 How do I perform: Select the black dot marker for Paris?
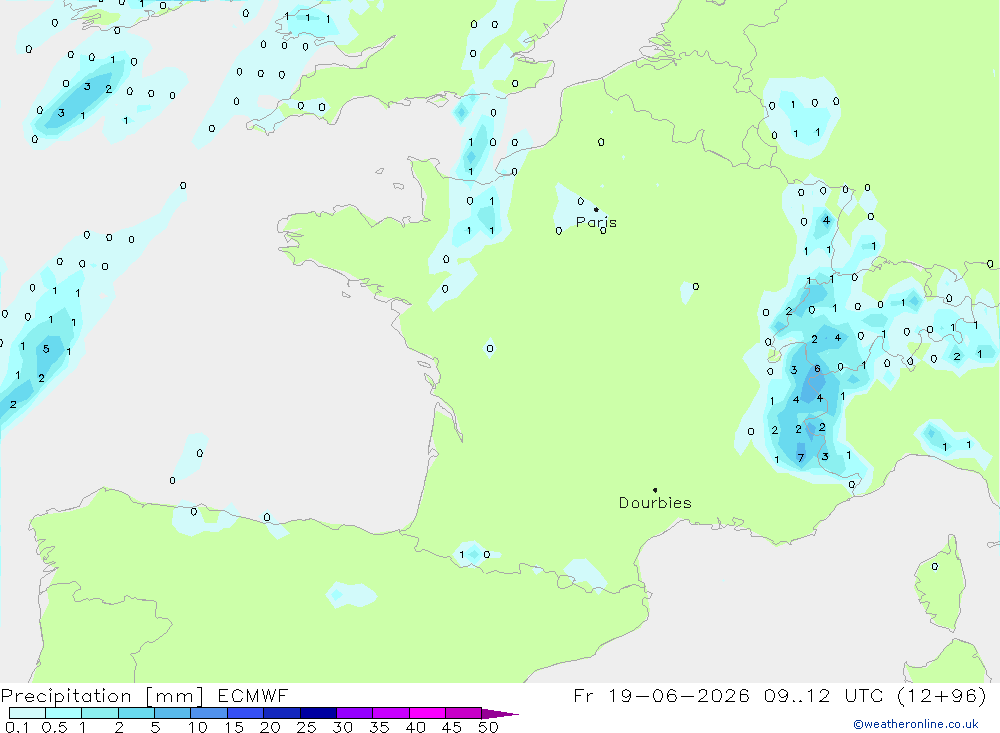coord(596,209)
